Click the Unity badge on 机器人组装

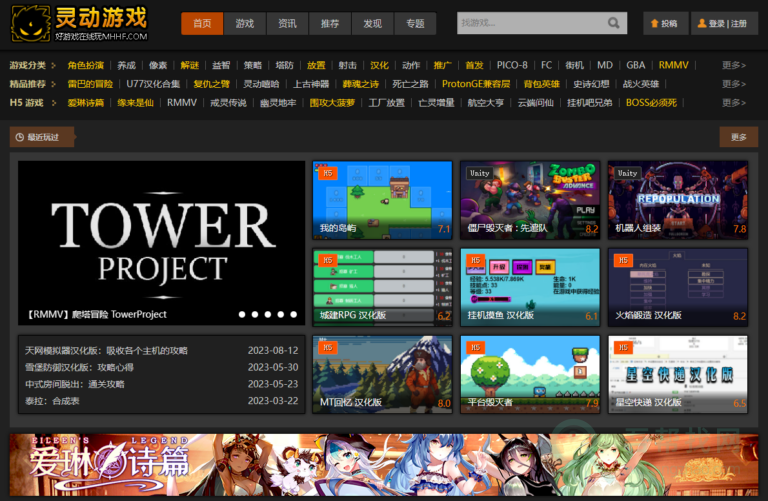627,173
